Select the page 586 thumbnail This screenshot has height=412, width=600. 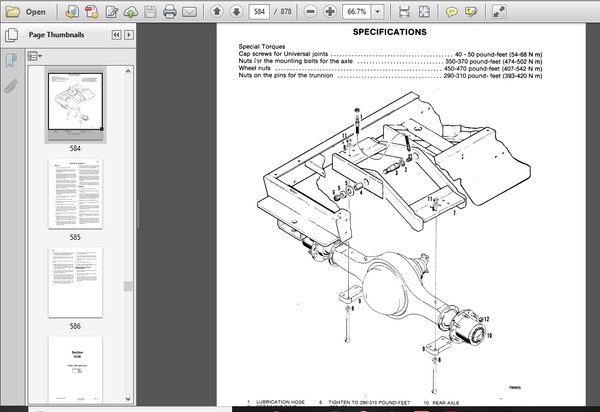click(x=74, y=280)
